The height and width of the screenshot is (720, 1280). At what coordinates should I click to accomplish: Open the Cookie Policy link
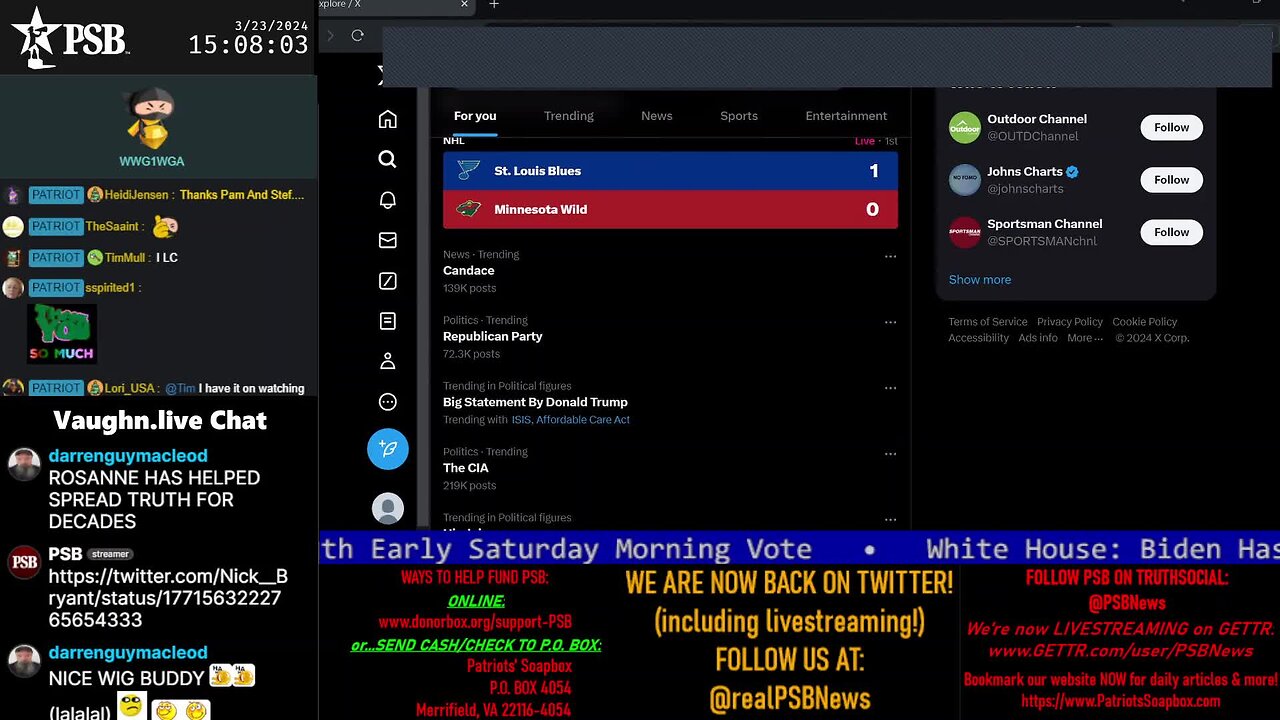pyautogui.click(x=1145, y=322)
